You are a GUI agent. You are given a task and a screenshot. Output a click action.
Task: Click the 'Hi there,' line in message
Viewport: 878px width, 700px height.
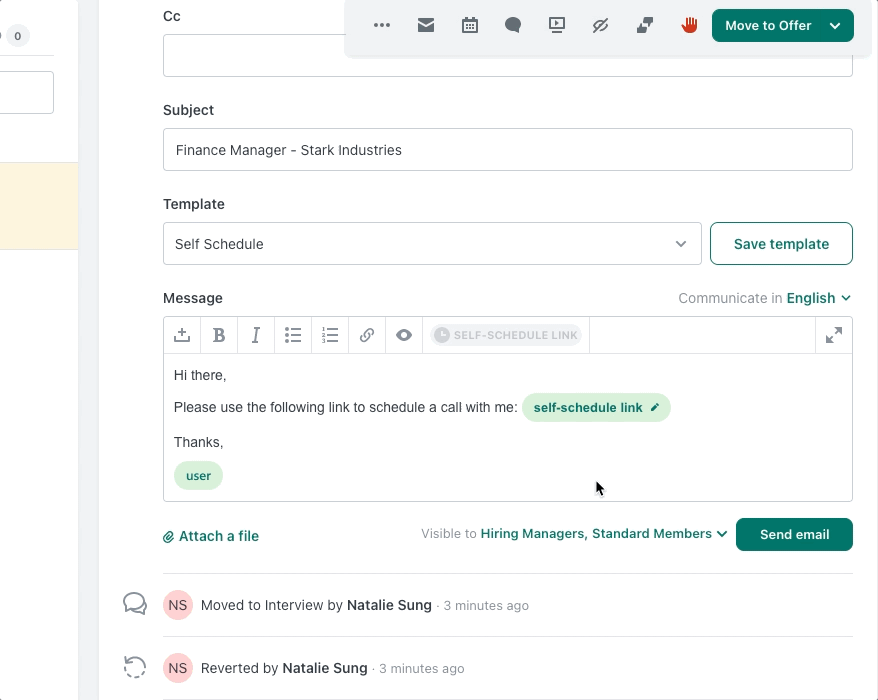(200, 375)
